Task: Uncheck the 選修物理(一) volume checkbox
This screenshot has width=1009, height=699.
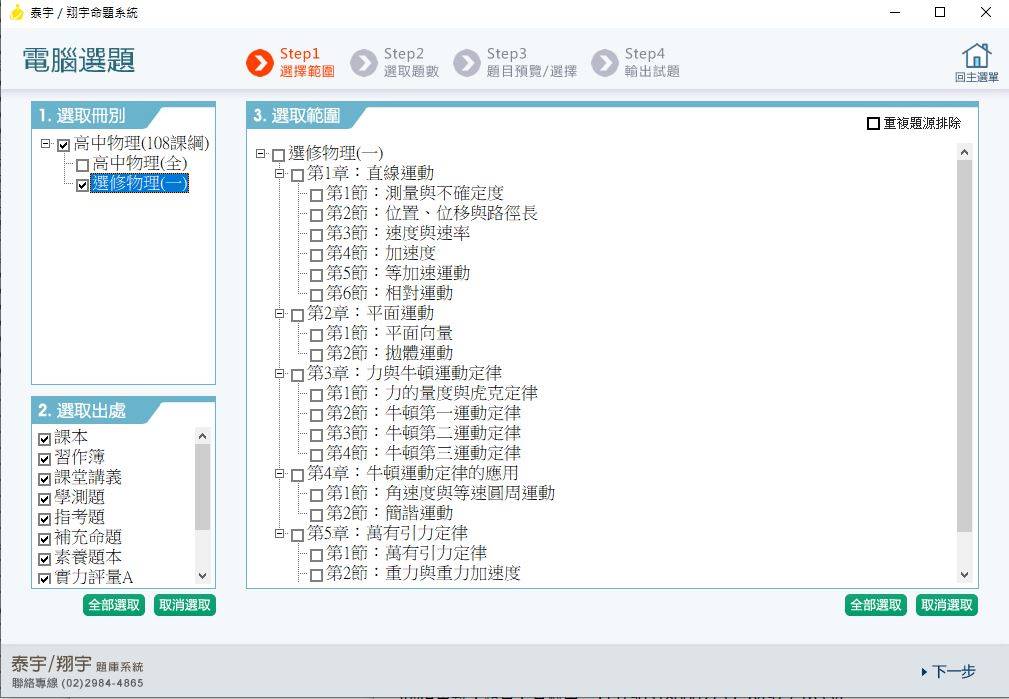Action: (82, 185)
